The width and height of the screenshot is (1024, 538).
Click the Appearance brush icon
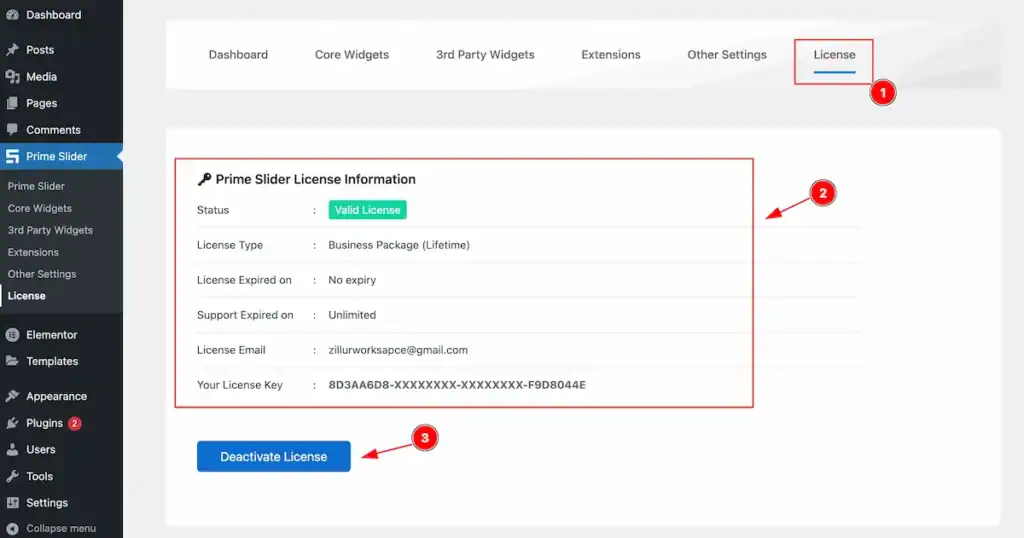tap(12, 396)
